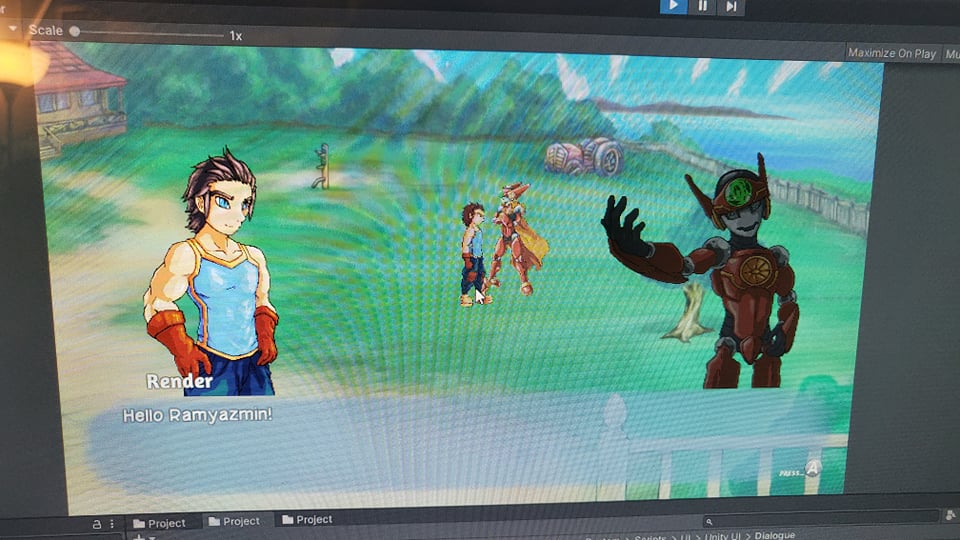Step forward one frame
Image resolution: width=960 pixels, height=540 pixels.
pyautogui.click(x=731, y=7)
